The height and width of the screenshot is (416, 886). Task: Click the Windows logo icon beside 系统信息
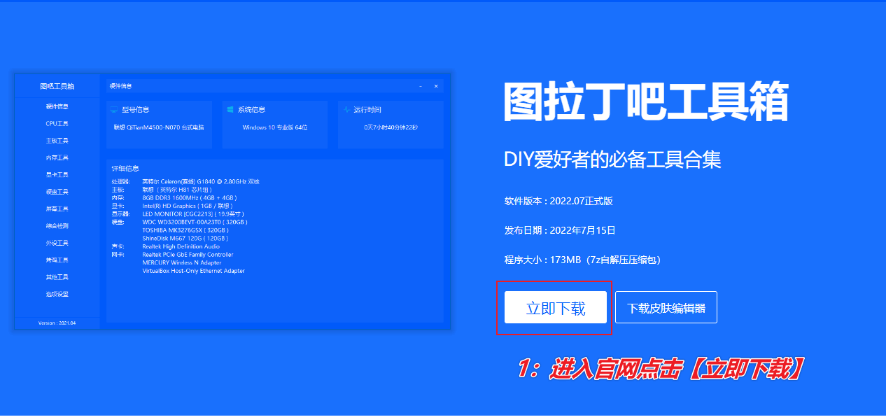pos(230,110)
